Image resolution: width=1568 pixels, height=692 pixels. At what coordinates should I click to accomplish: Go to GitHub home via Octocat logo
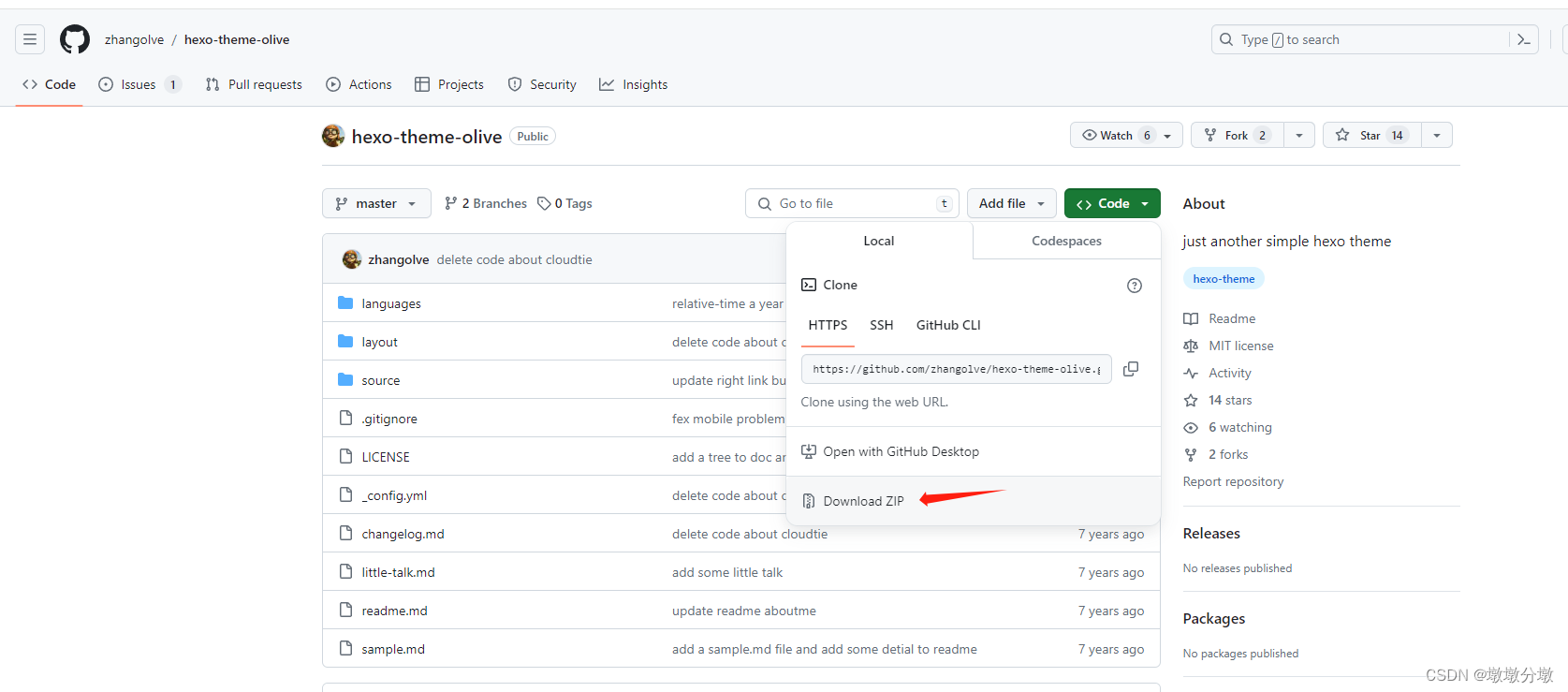[x=75, y=39]
